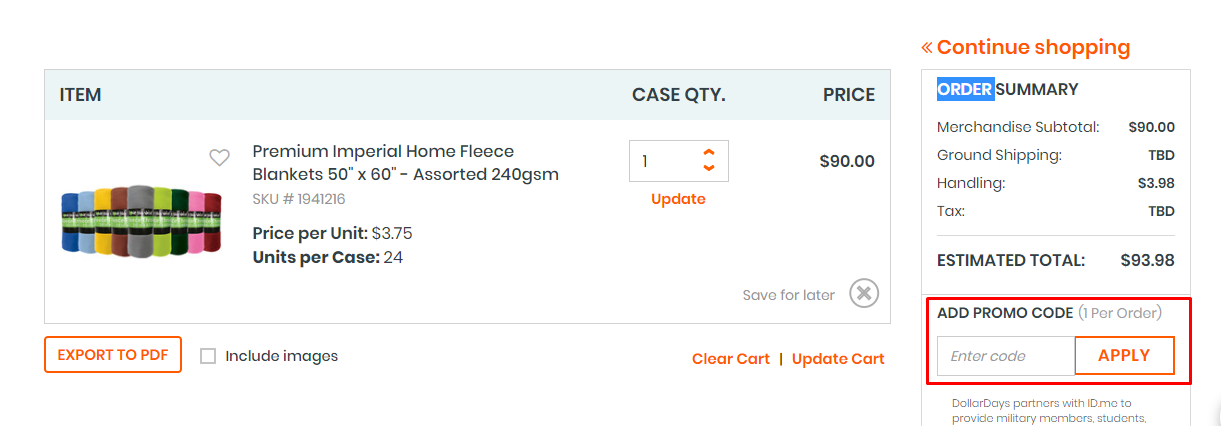Decrease case quantity with the down arrow
The height and width of the screenshot is (426, 1221).
coord(709,168)
